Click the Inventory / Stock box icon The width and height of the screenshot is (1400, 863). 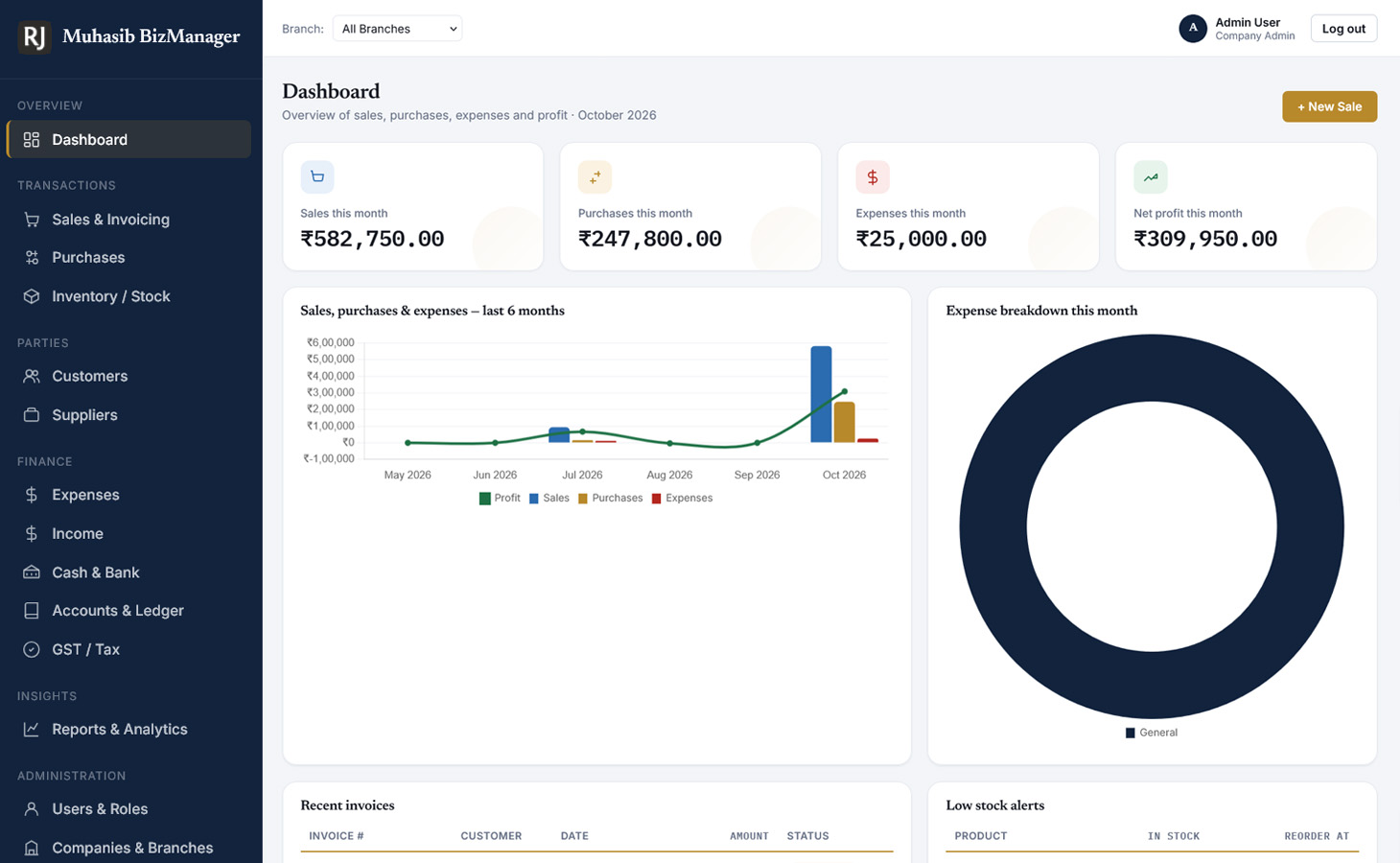(x=32, y=296)
